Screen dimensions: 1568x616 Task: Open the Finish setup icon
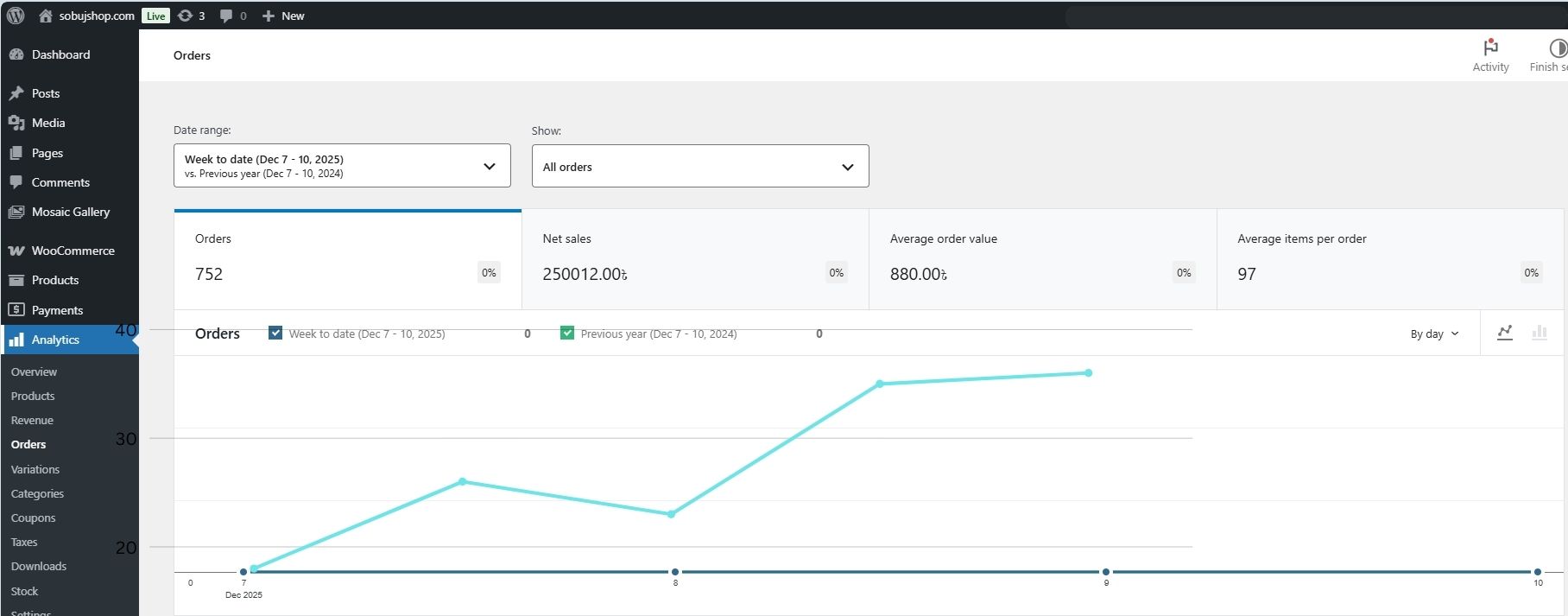pyautogui.click(x=1557, y=55)
